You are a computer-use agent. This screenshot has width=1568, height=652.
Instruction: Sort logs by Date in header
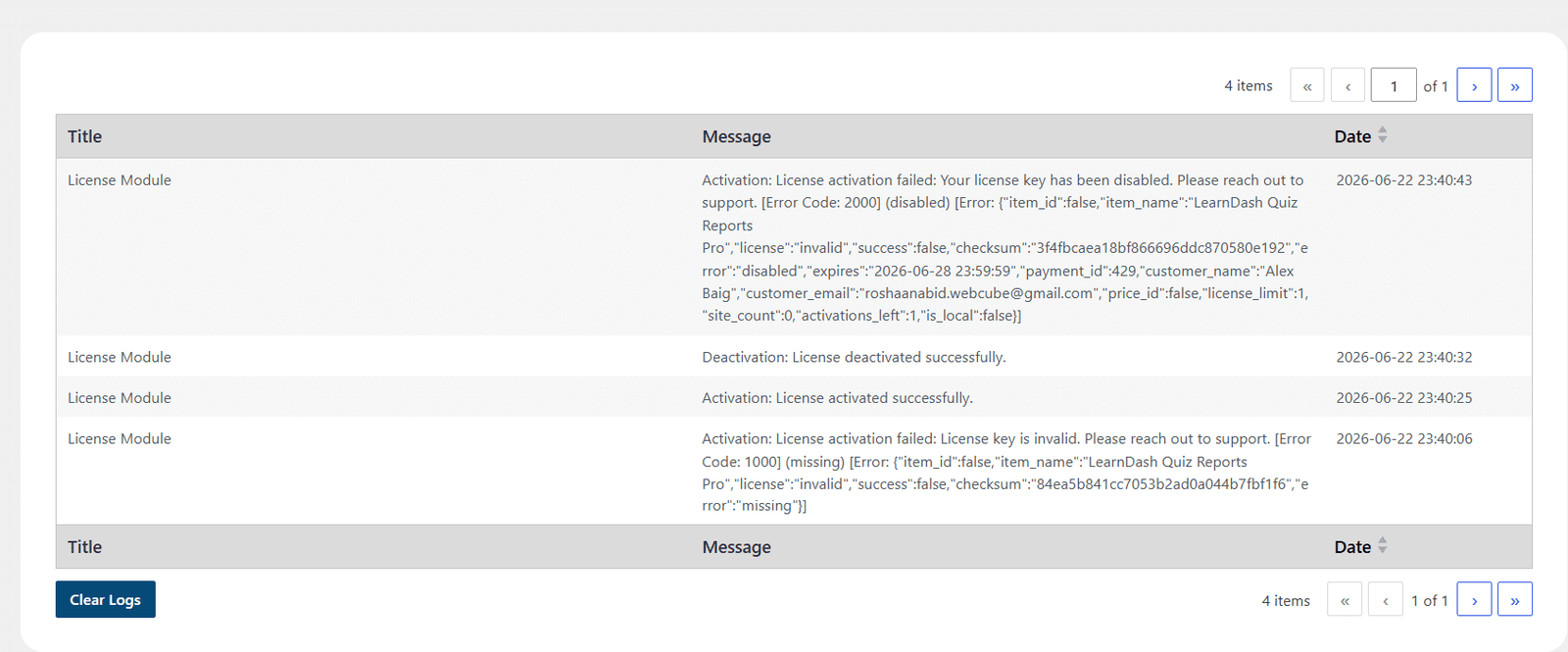[x=1352, y=136]
